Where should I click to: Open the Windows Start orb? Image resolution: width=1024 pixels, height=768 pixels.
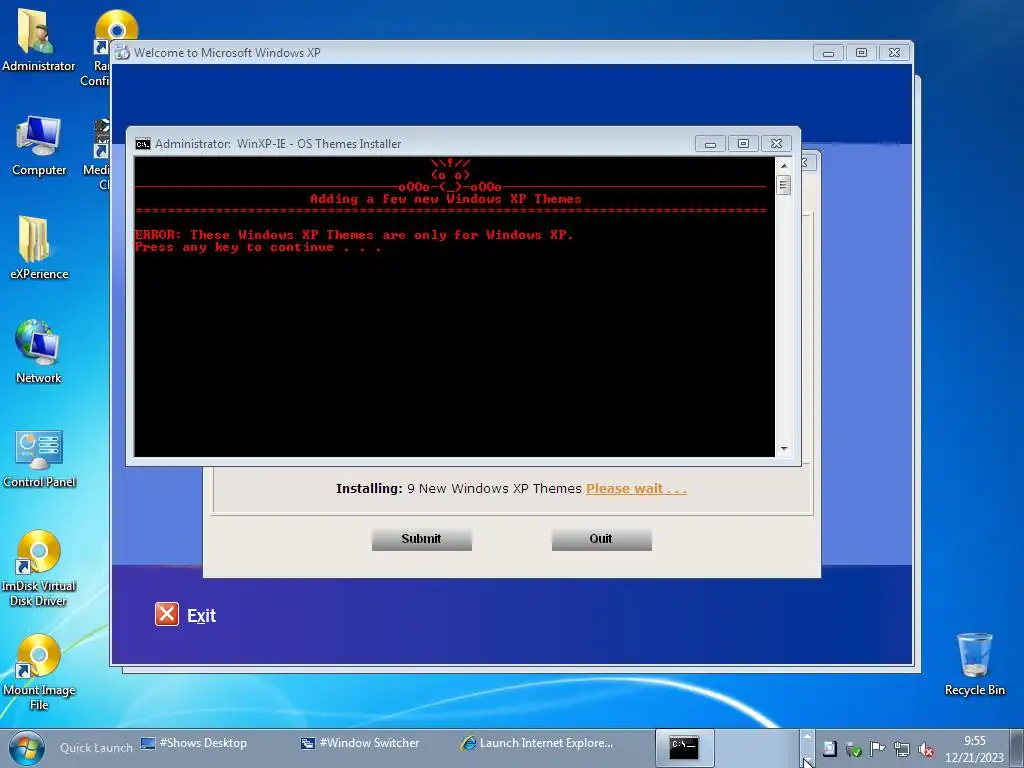[x=26, y=748]
